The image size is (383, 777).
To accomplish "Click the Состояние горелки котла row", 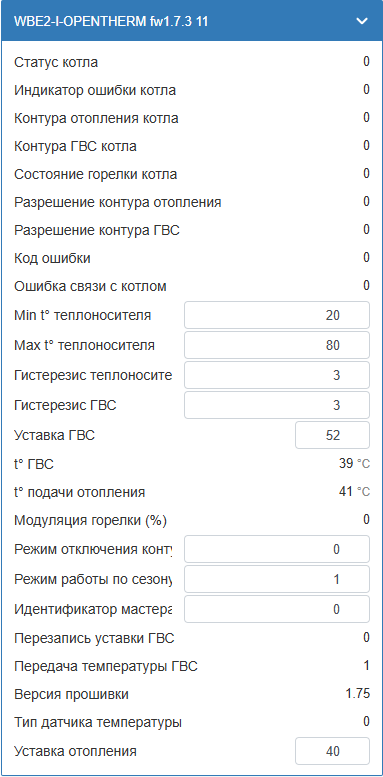I will pyautogui.click(x=192, y=174).
